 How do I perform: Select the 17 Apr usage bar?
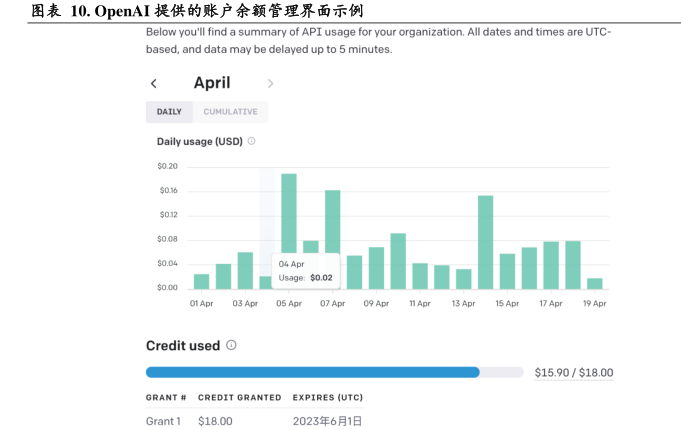(x=551, y=265)
